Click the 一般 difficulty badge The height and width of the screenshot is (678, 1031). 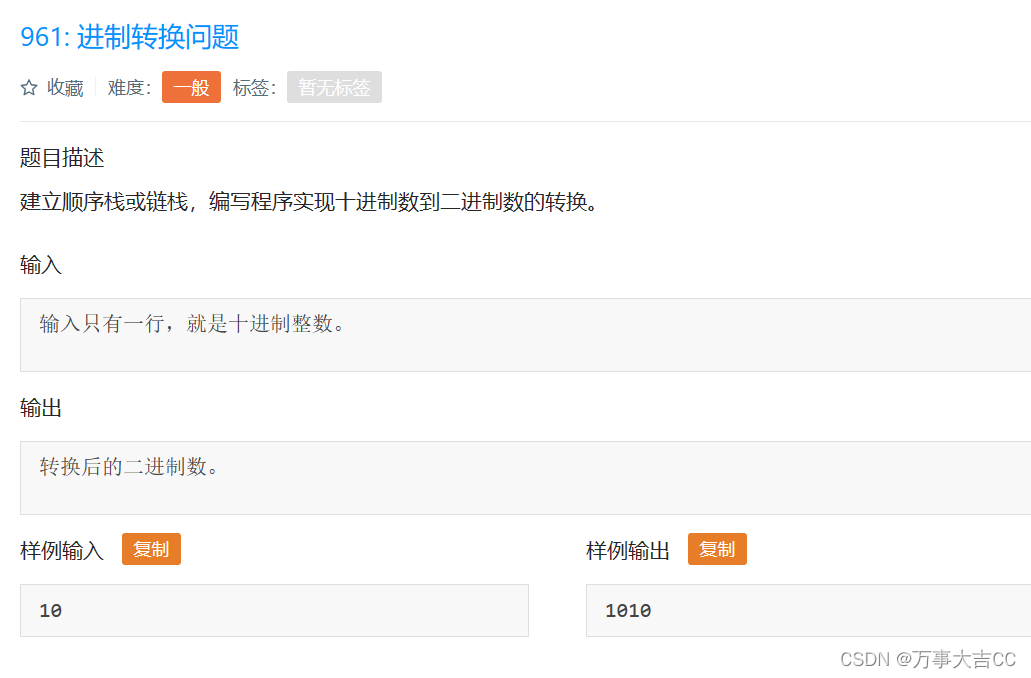[191, 87]
